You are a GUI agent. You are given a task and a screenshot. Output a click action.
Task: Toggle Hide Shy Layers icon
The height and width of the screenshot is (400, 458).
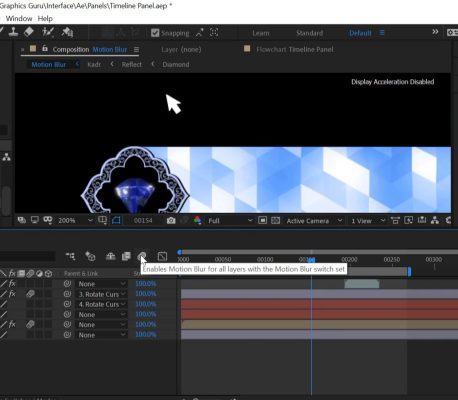pyautogui.click(x=110, y=256)
